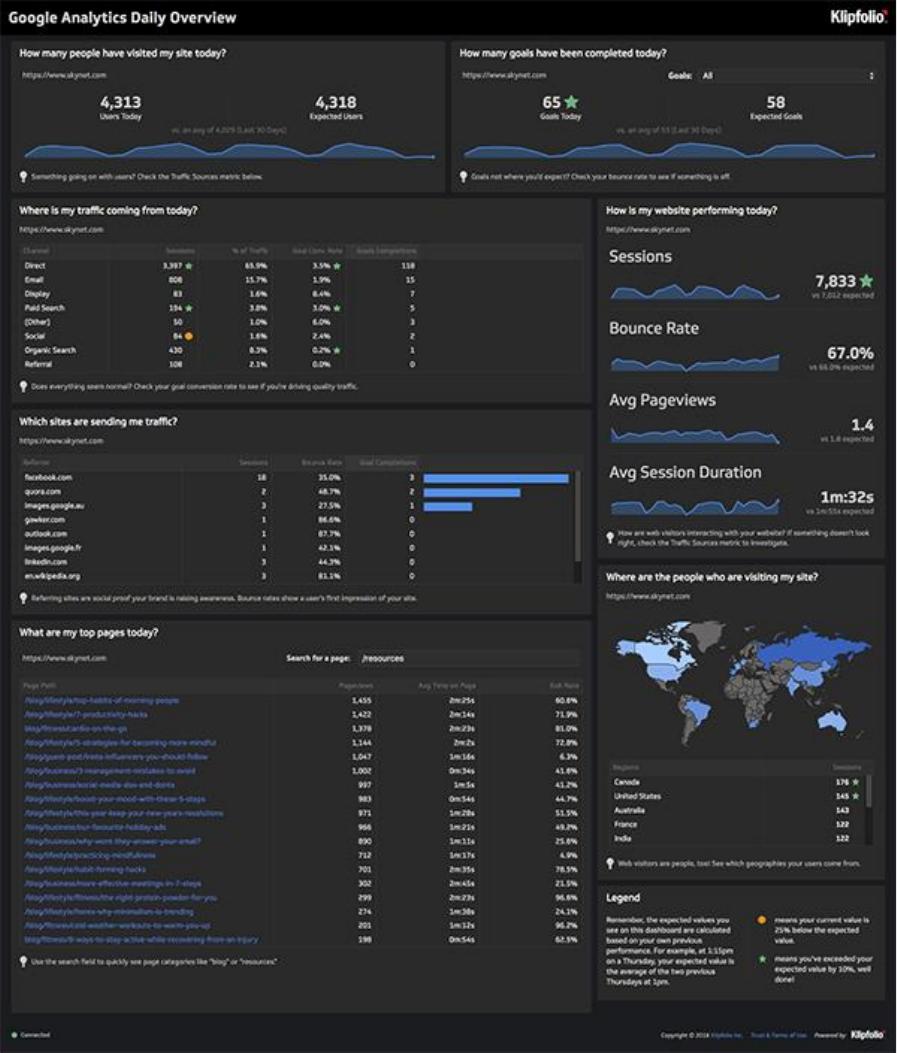This screenshot has width=897, height=1053.
Task: Click the orange dot in the Legend panel
Action: tap(761, 920)
